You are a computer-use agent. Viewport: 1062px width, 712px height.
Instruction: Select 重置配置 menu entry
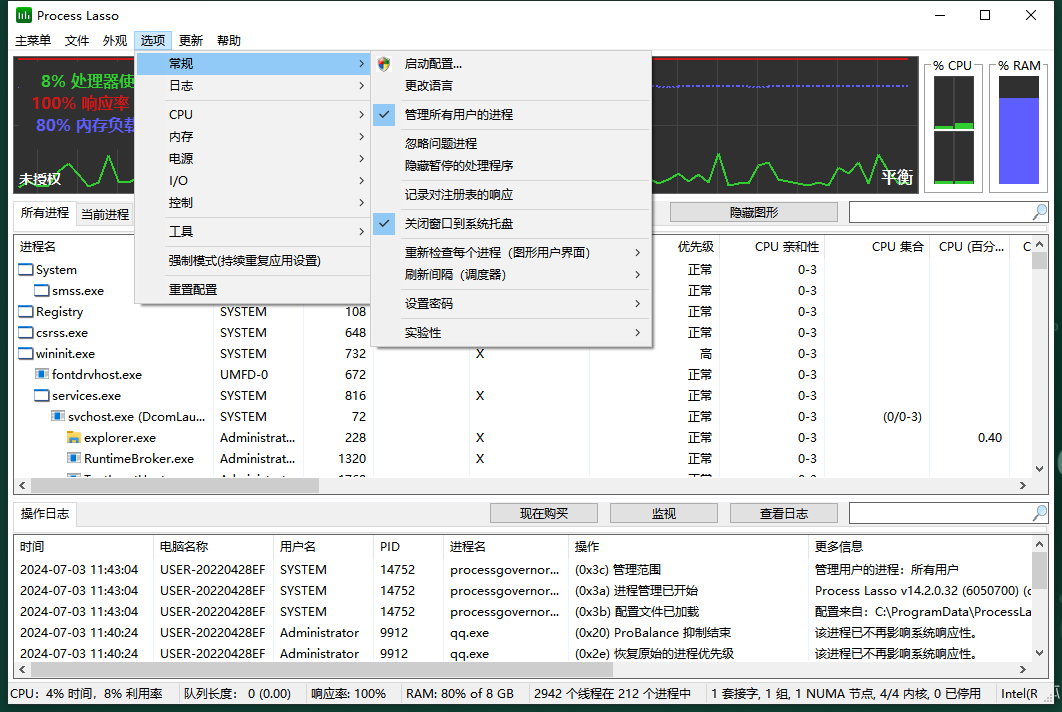point(253,290)
